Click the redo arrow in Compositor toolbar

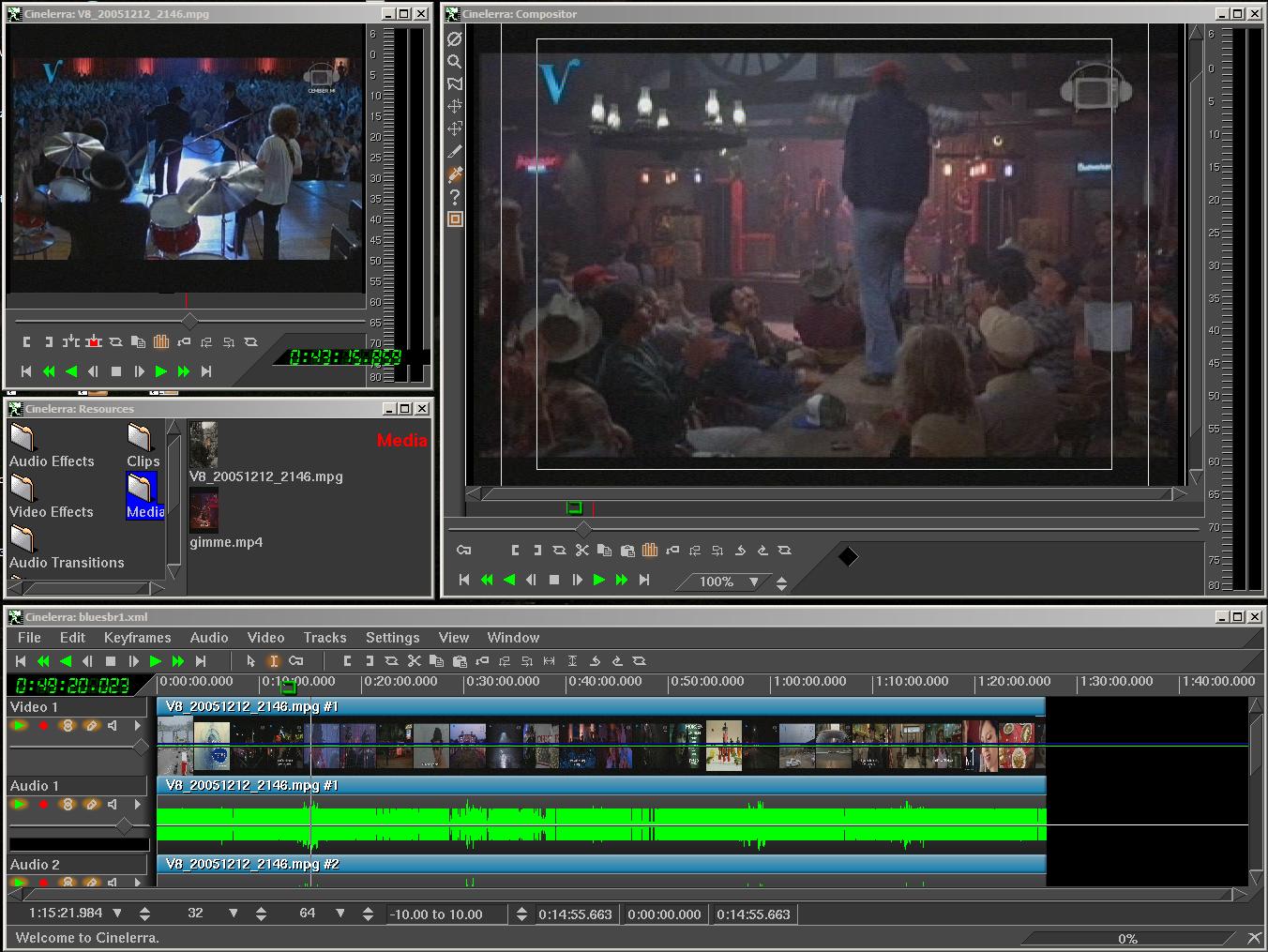[762, 551]
